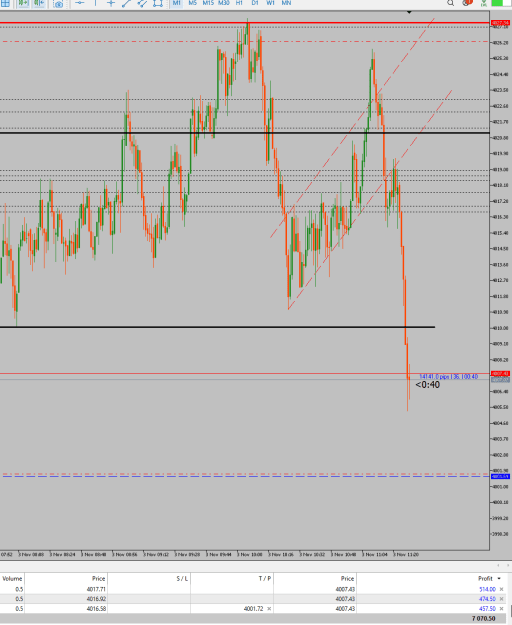
Task: Sort positions by Profit column header
Action: pos(431,578)
